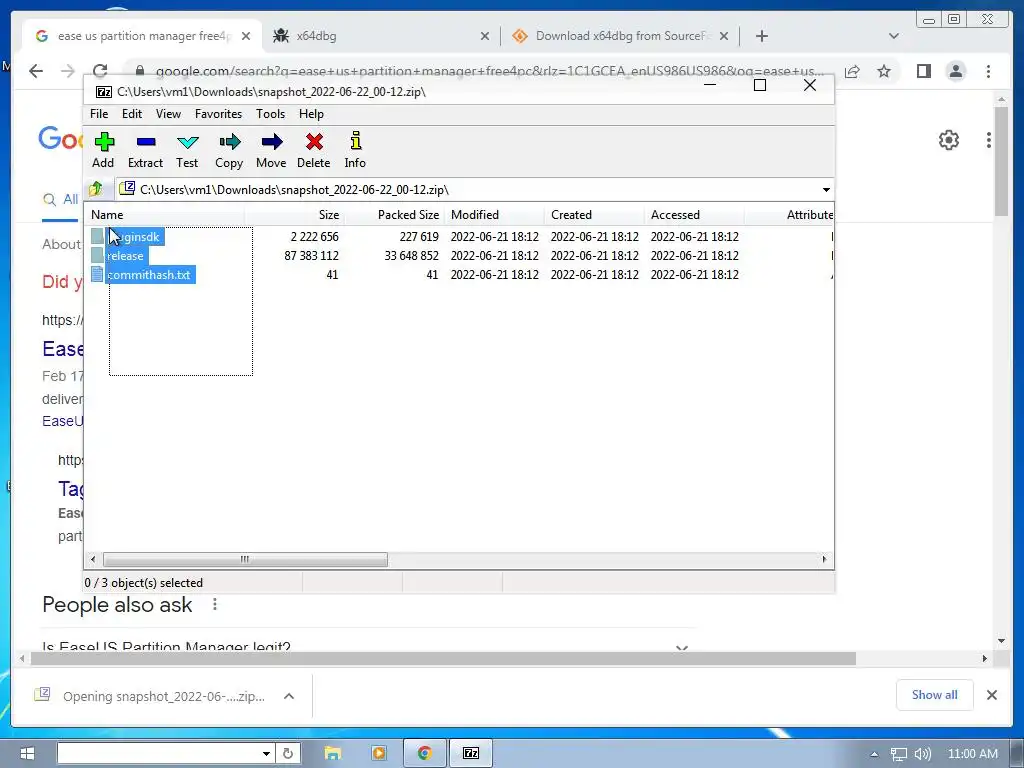Click the Chrome forward arrow
This screenshot has width=1024, height=768.
tap(68, 71)
